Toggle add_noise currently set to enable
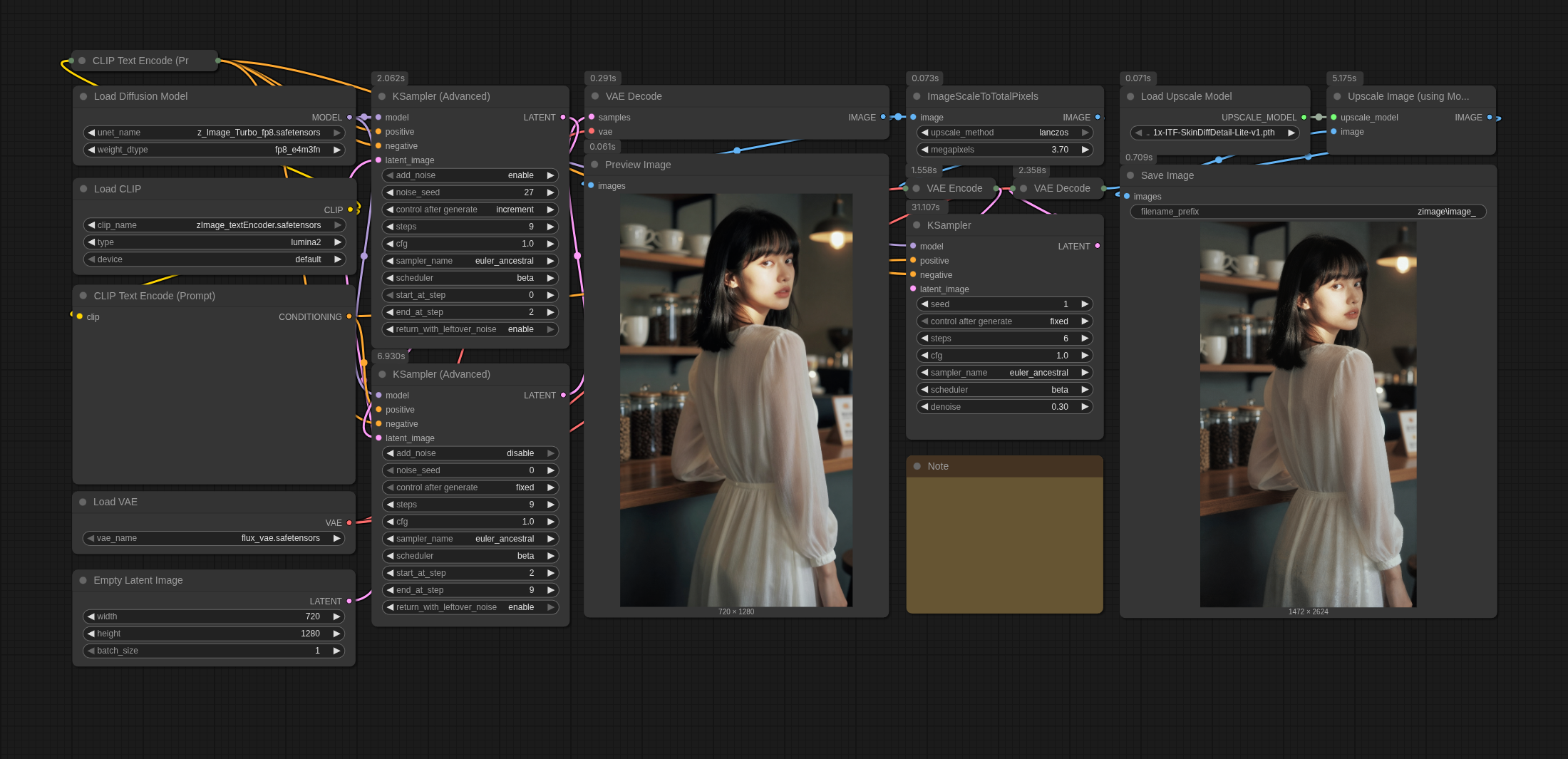This screenshot has width=1568, height=759. [470, 175]
